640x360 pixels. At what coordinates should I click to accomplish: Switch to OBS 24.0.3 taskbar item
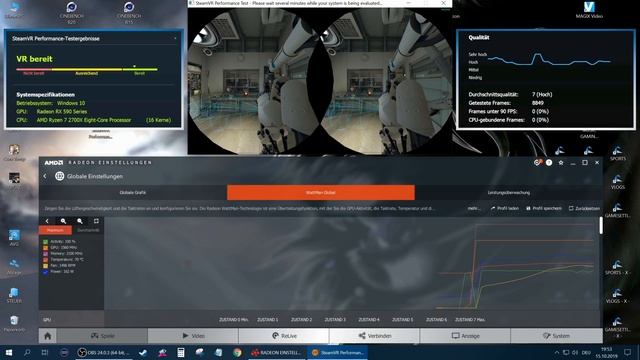point(104,352)
